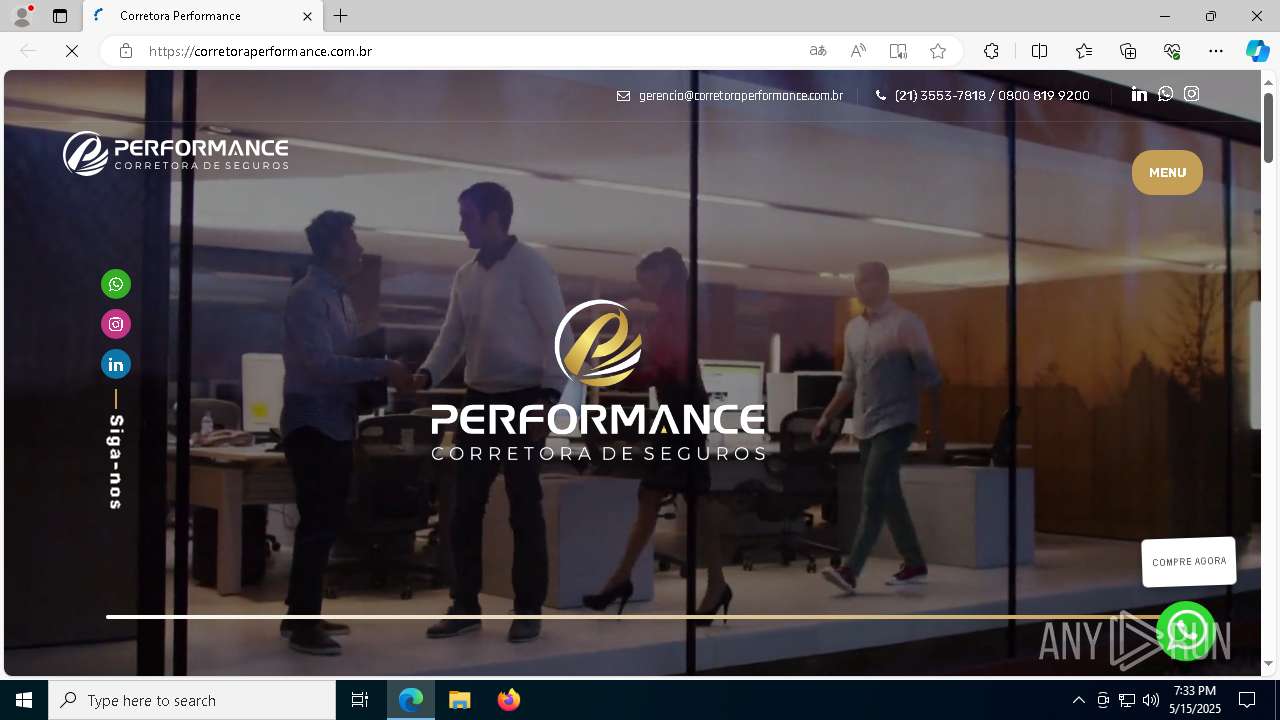Click the Siga-nos vertical label

tap(116, 462)
